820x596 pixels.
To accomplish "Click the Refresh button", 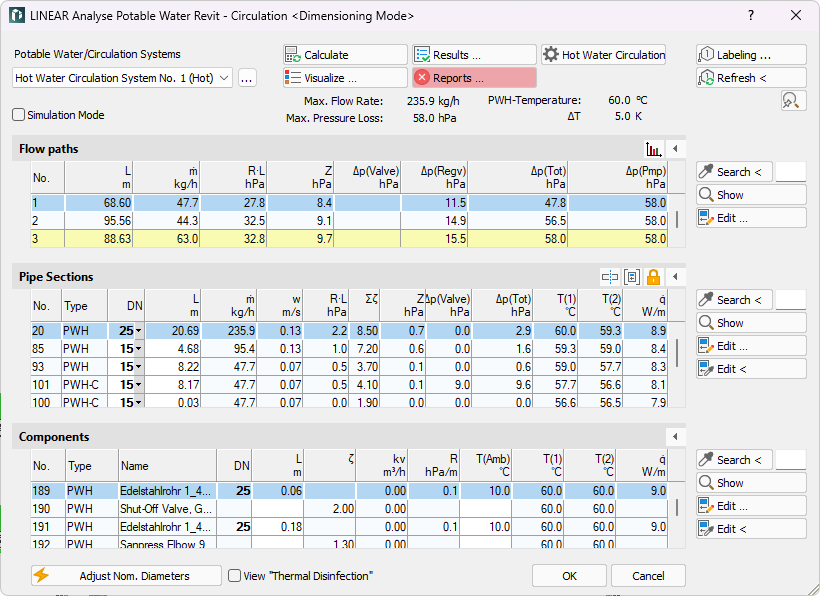I will (x=751, y=78).
